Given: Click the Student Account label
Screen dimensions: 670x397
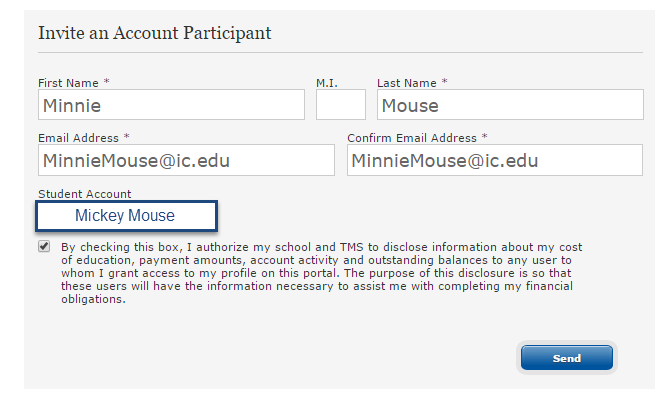Looking at the screenshot, I should click(85, 194).
